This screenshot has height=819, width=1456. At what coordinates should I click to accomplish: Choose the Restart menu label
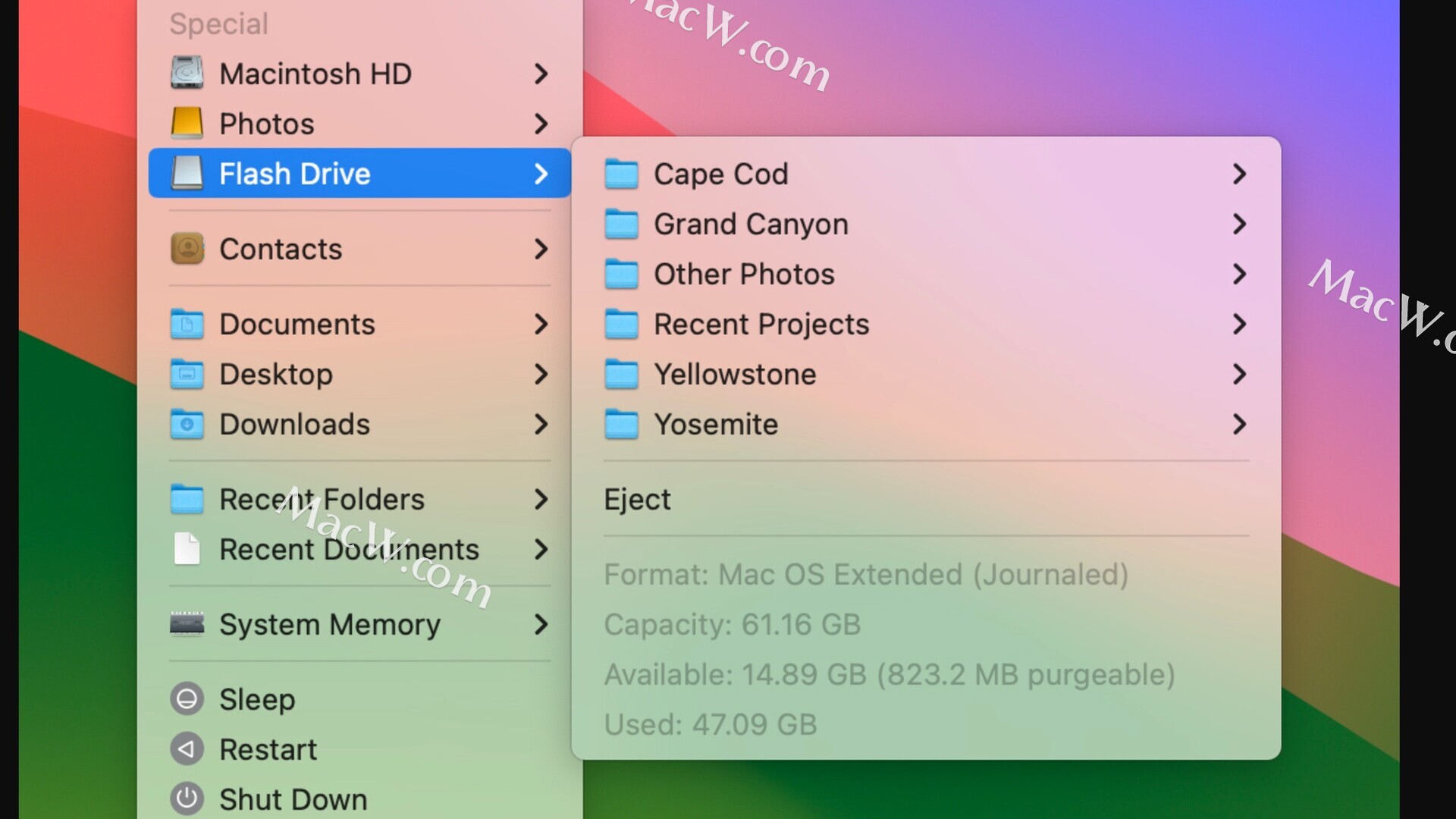click(268, 749)
